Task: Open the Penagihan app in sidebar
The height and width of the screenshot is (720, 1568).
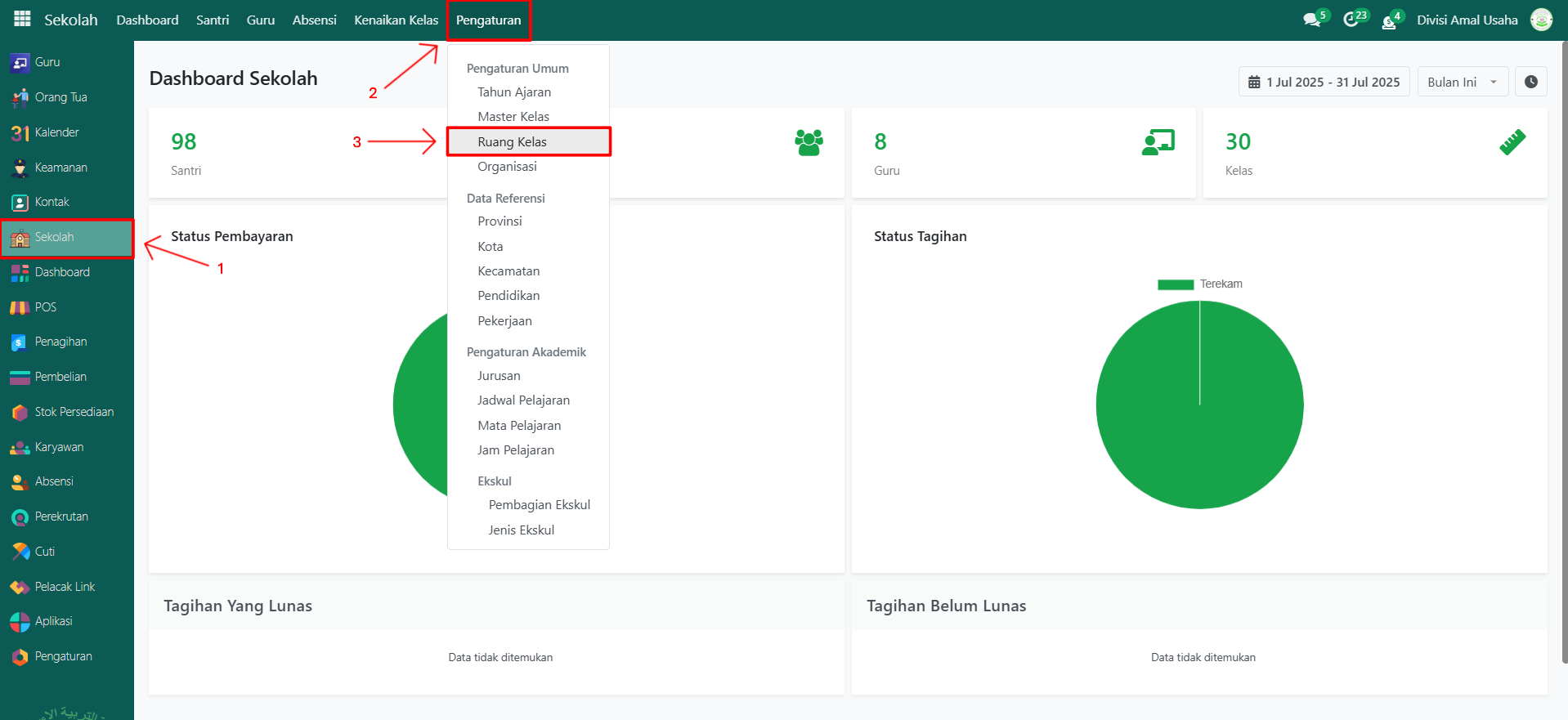Action: tap(60, 342)
